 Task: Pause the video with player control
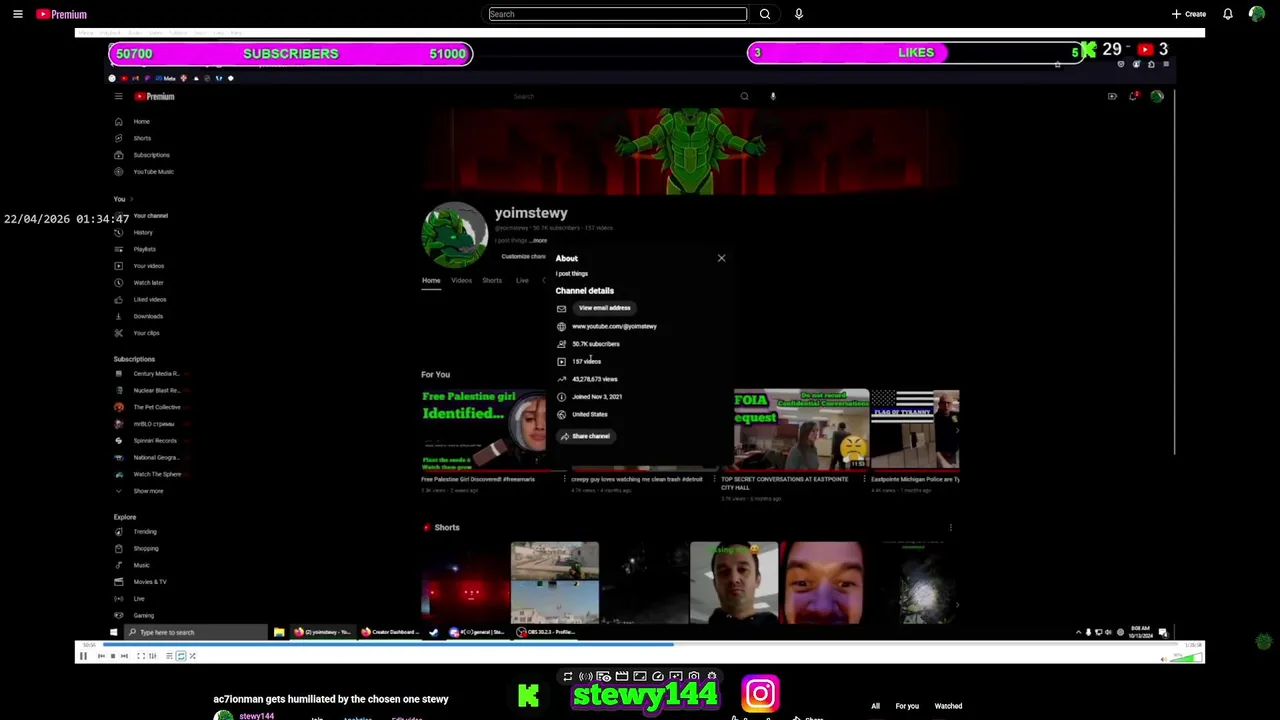pyautogui.click(x=83, y=656)
